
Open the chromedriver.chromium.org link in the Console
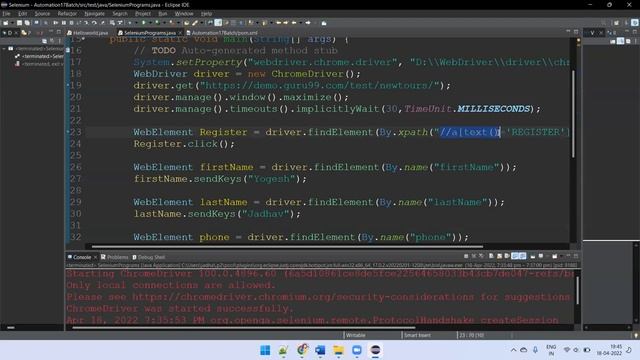302,297
